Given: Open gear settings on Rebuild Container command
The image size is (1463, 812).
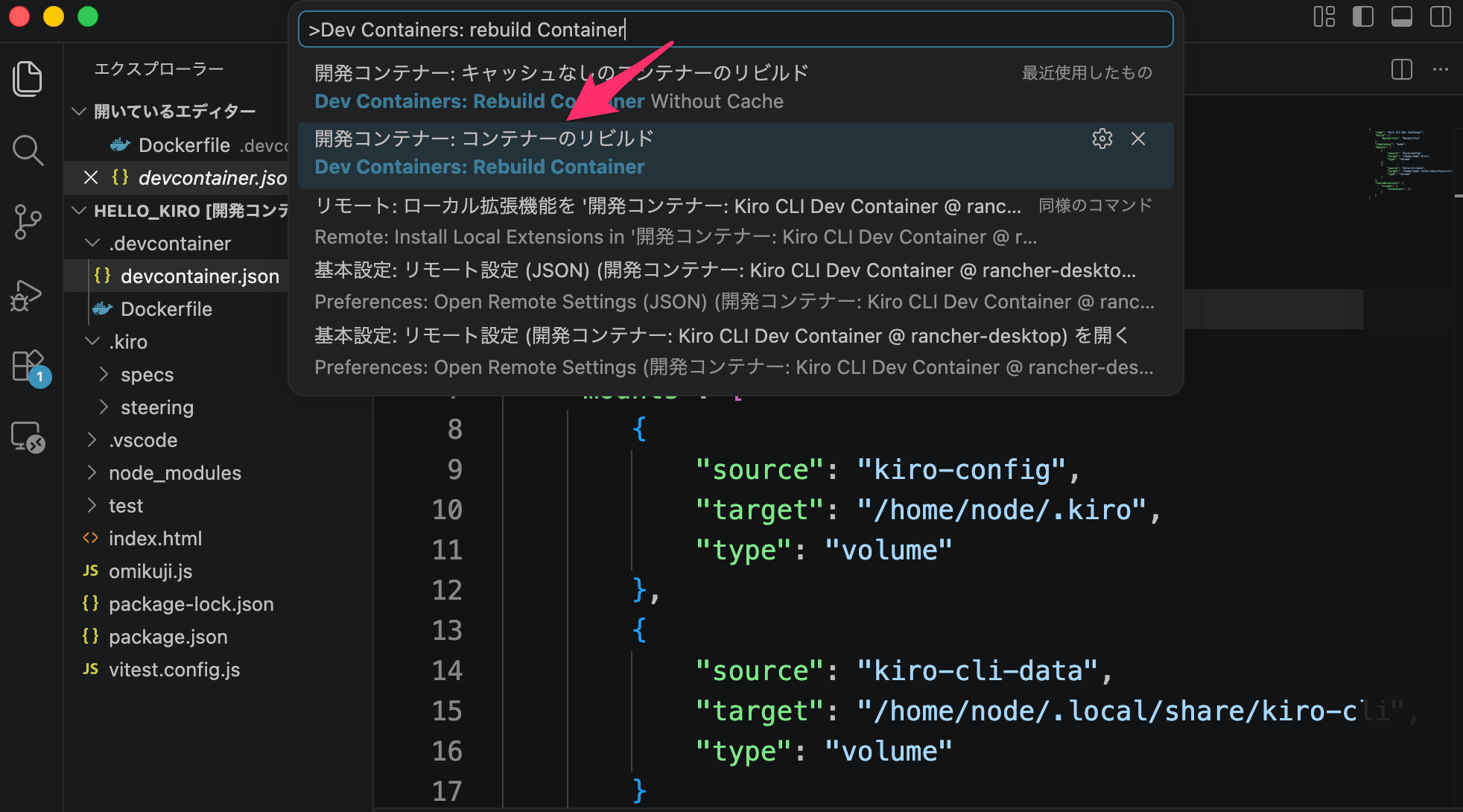Looking at the screenshot, I should click(1102, 139).
